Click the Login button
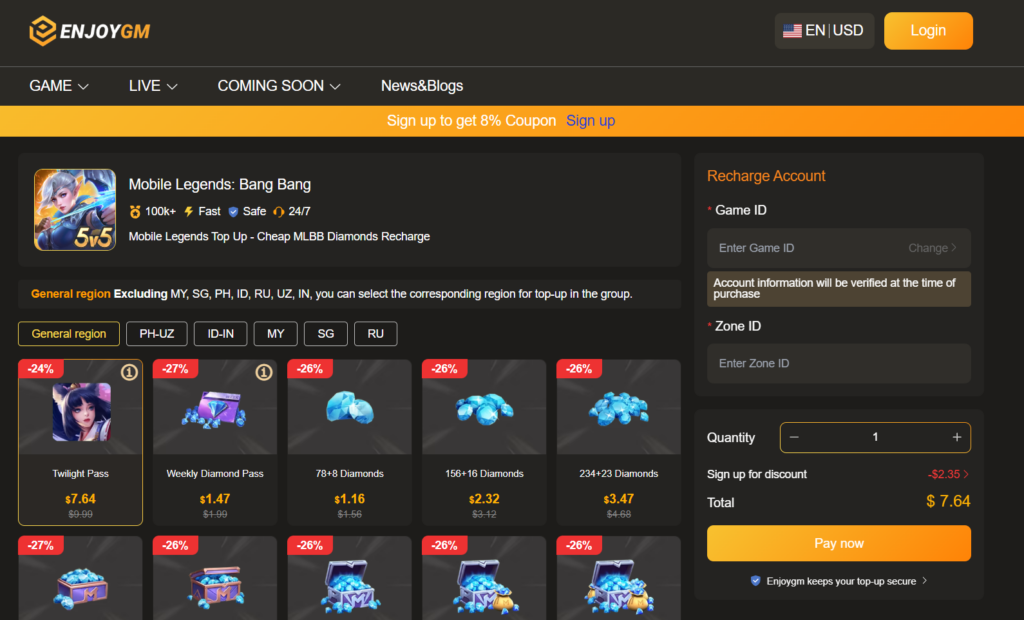Image resolution: width=1024 pixels, height=620 pixels. 928,31
